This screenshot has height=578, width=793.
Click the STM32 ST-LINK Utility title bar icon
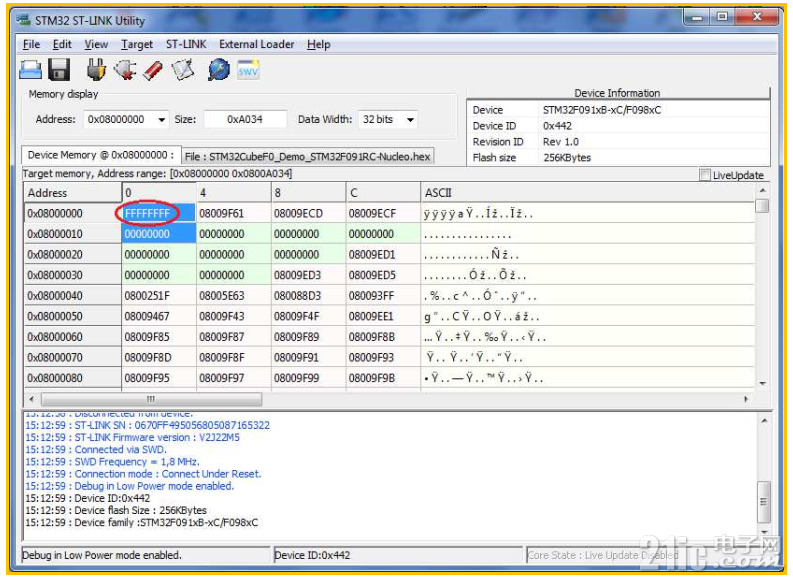pyautogui.click(x=23, y=20)
